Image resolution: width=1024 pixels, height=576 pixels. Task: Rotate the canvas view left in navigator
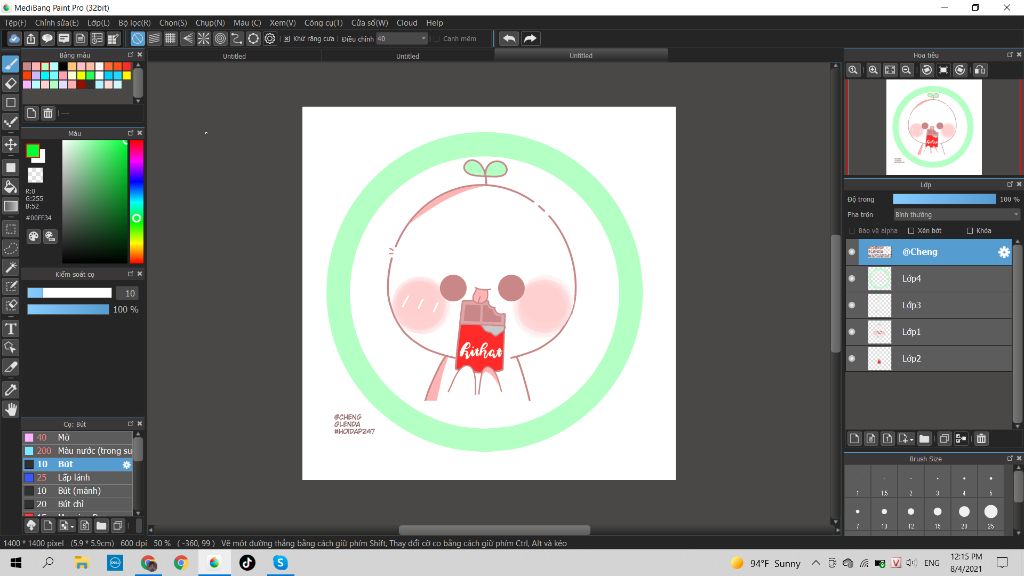pos(927,70)
